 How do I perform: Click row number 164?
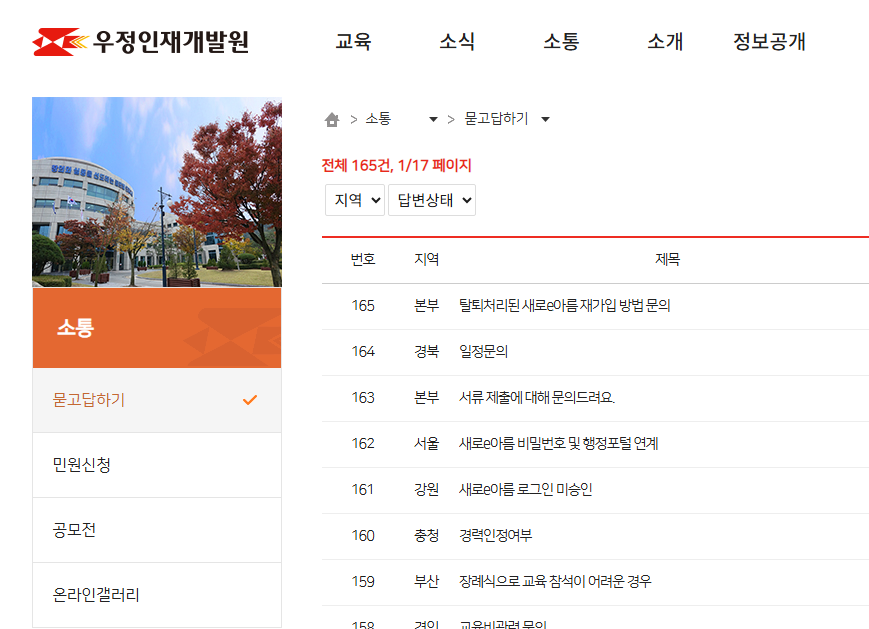click(x=363, y=351)
